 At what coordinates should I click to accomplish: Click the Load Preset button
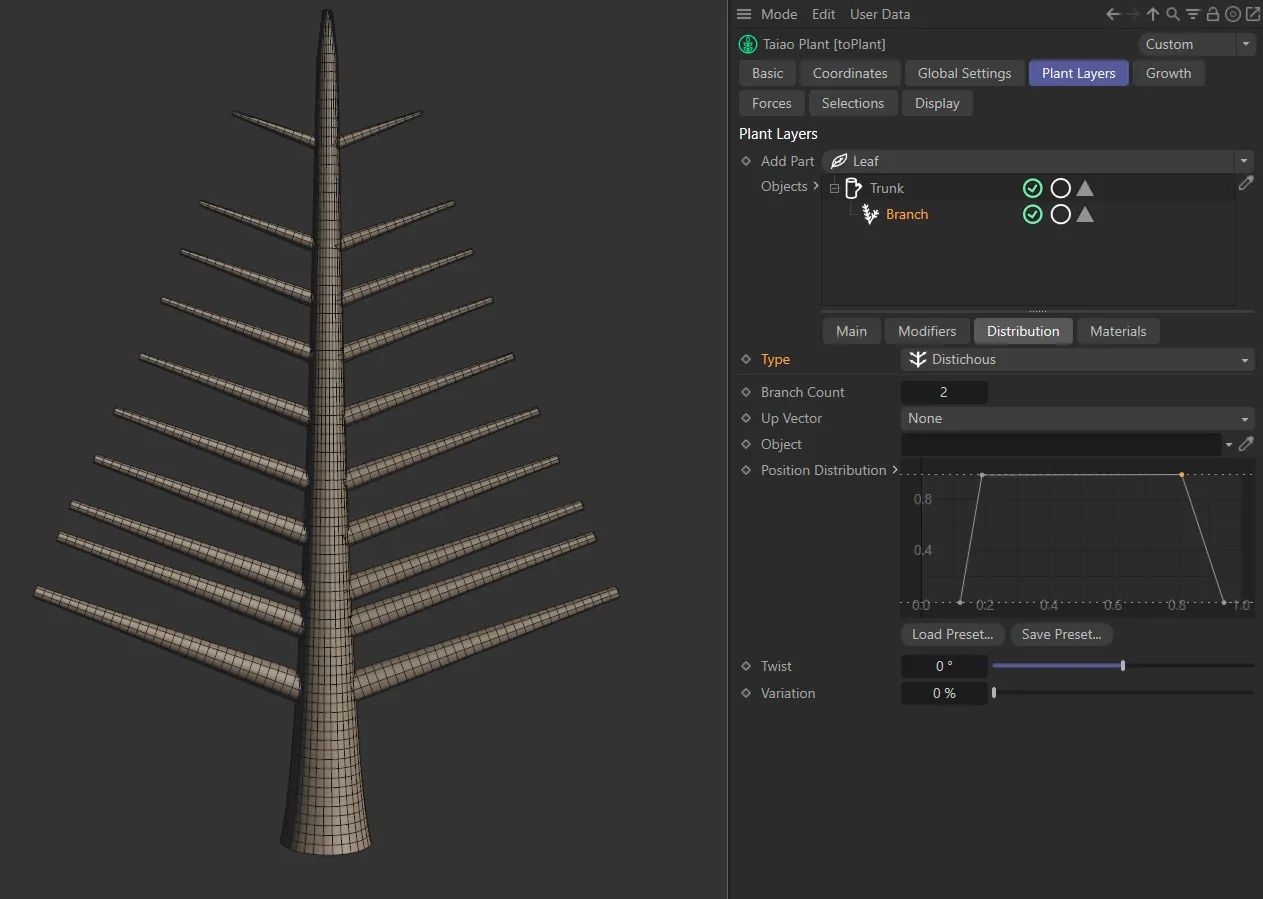pos(952,634)
